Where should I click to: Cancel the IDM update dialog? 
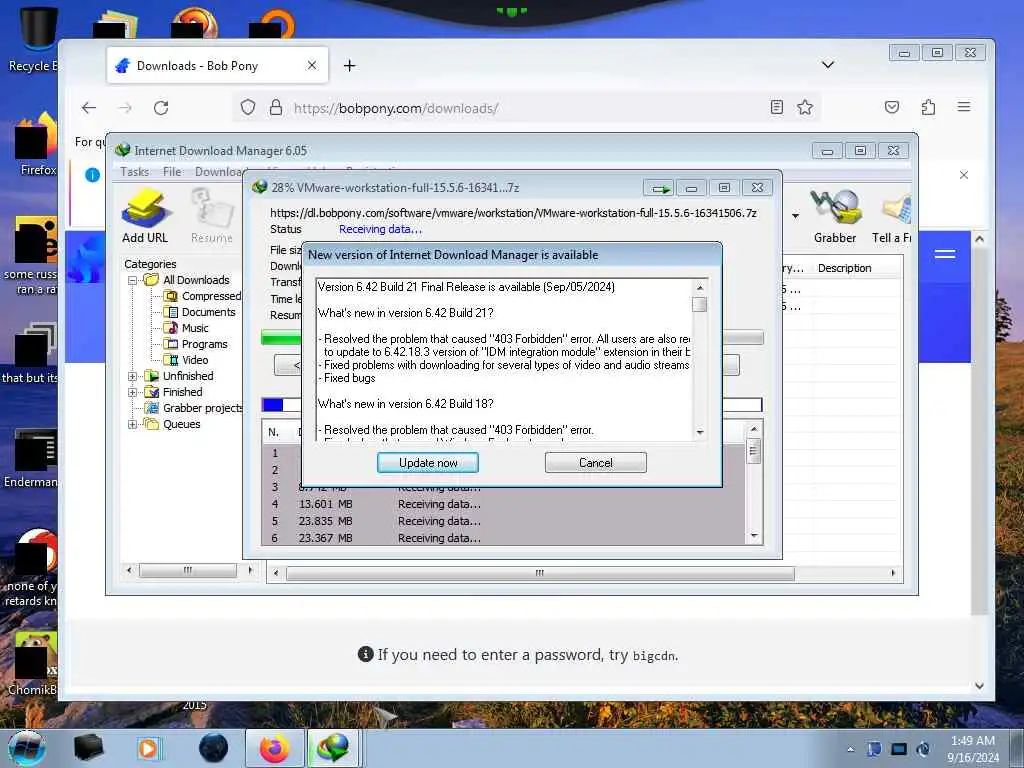(x=596, y=462)
